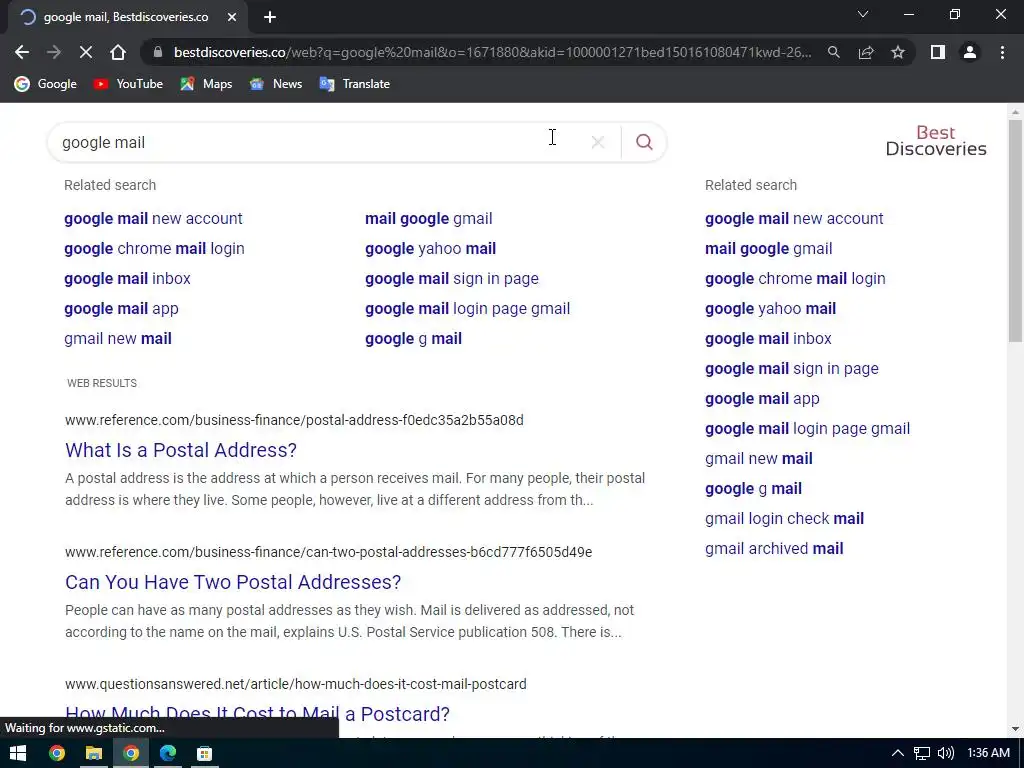Open the Google bookmark

(46, 84)
